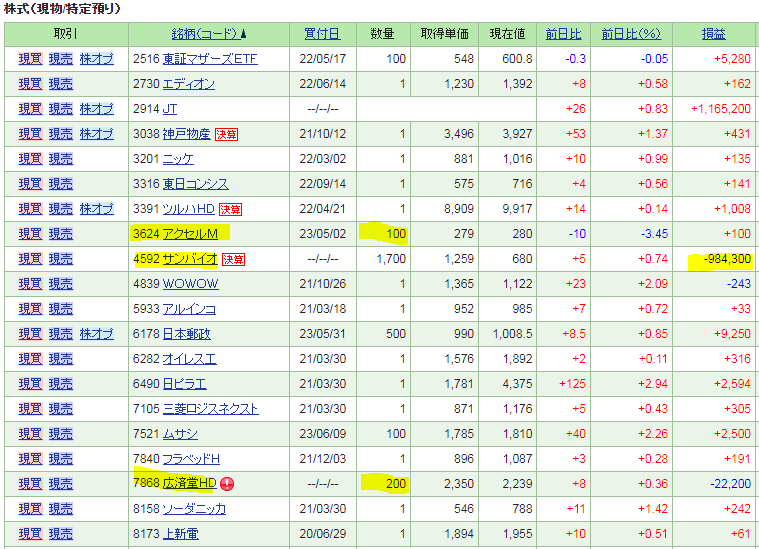
Task: Click 株オプ for 日本郵政 row
Action: 97,334
